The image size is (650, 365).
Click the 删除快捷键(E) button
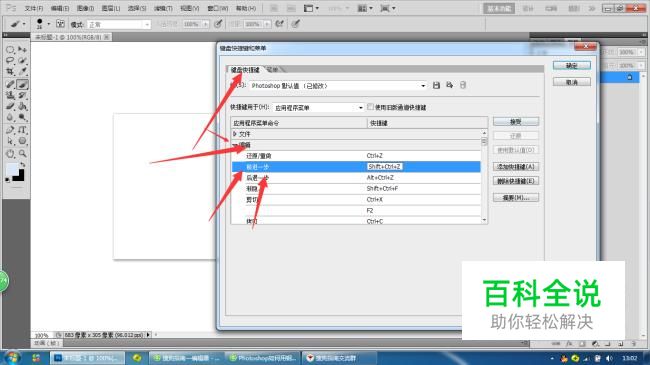click(516, 181)
